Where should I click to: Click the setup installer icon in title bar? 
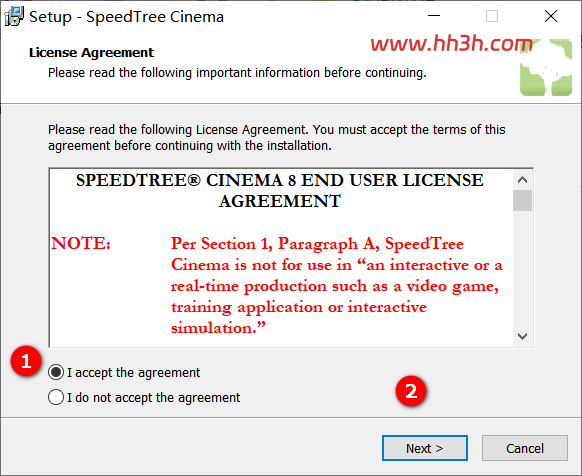pos(14,17)
